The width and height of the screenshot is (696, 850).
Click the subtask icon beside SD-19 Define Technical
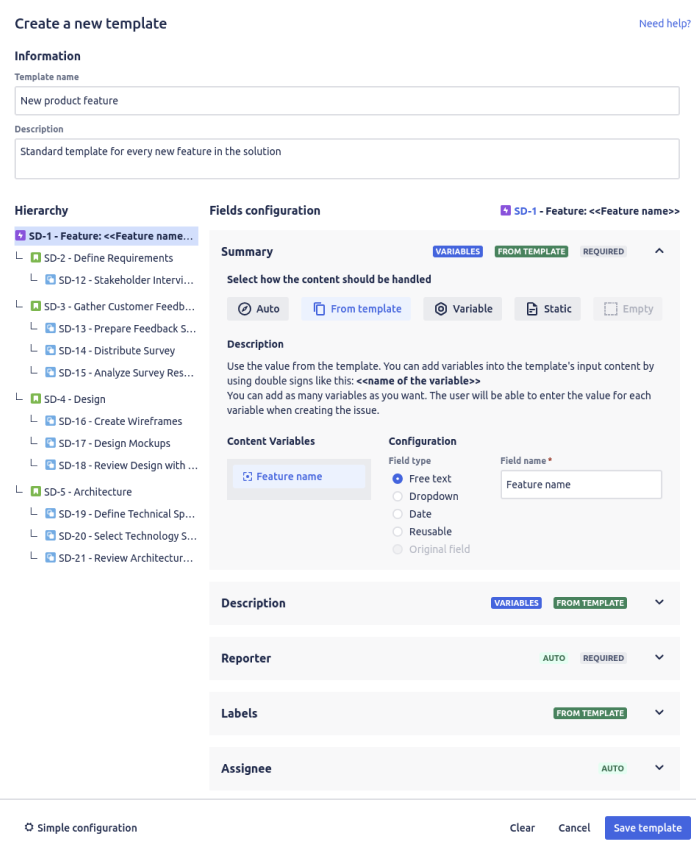[50, 514]
